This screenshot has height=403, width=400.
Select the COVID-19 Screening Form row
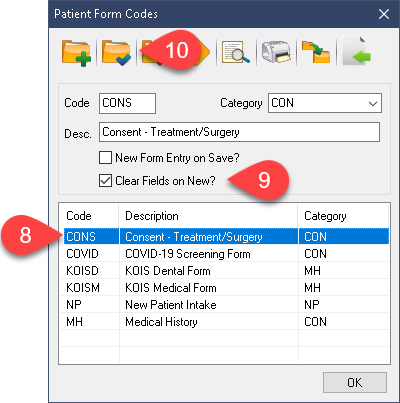224,254
